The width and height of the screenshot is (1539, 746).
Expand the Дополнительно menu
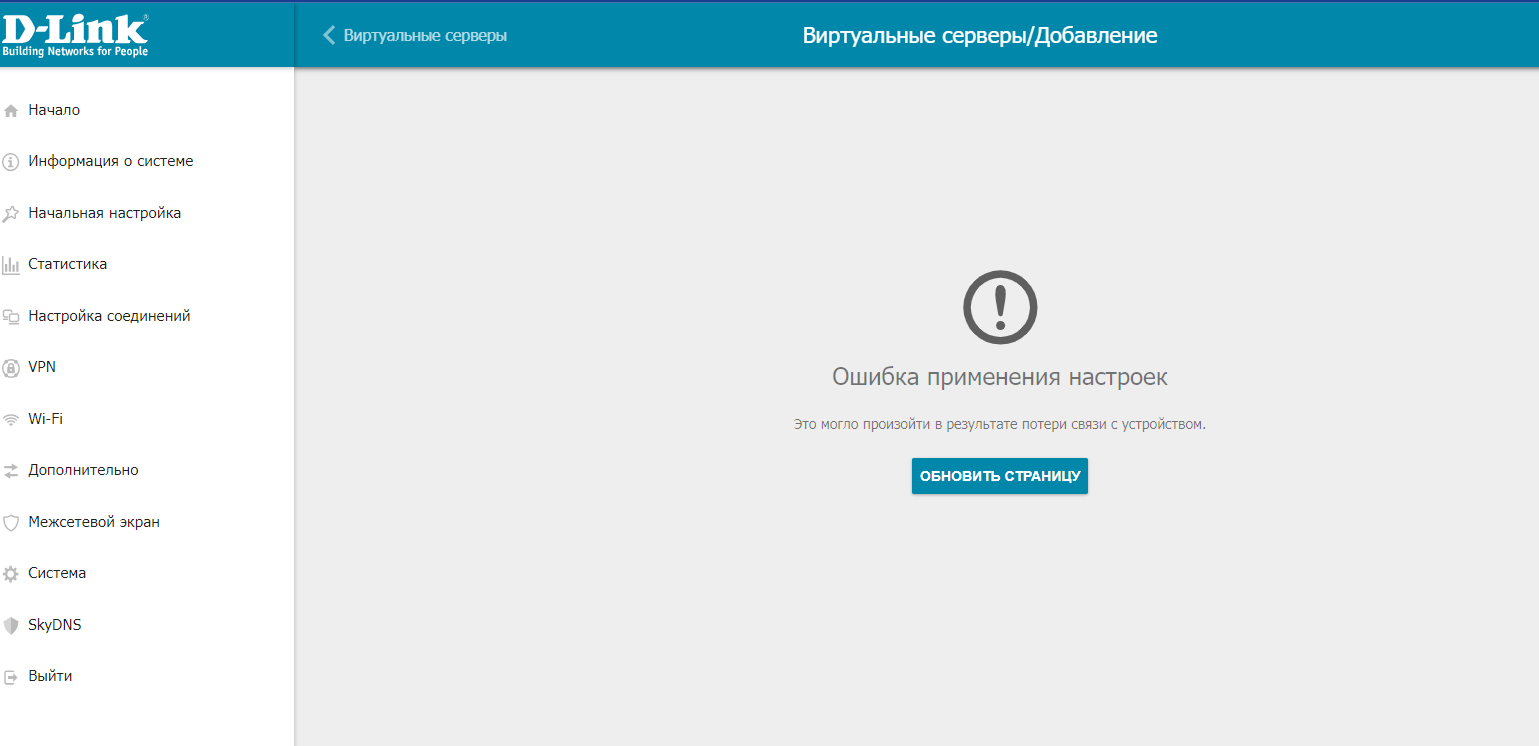tap(83, 470)
